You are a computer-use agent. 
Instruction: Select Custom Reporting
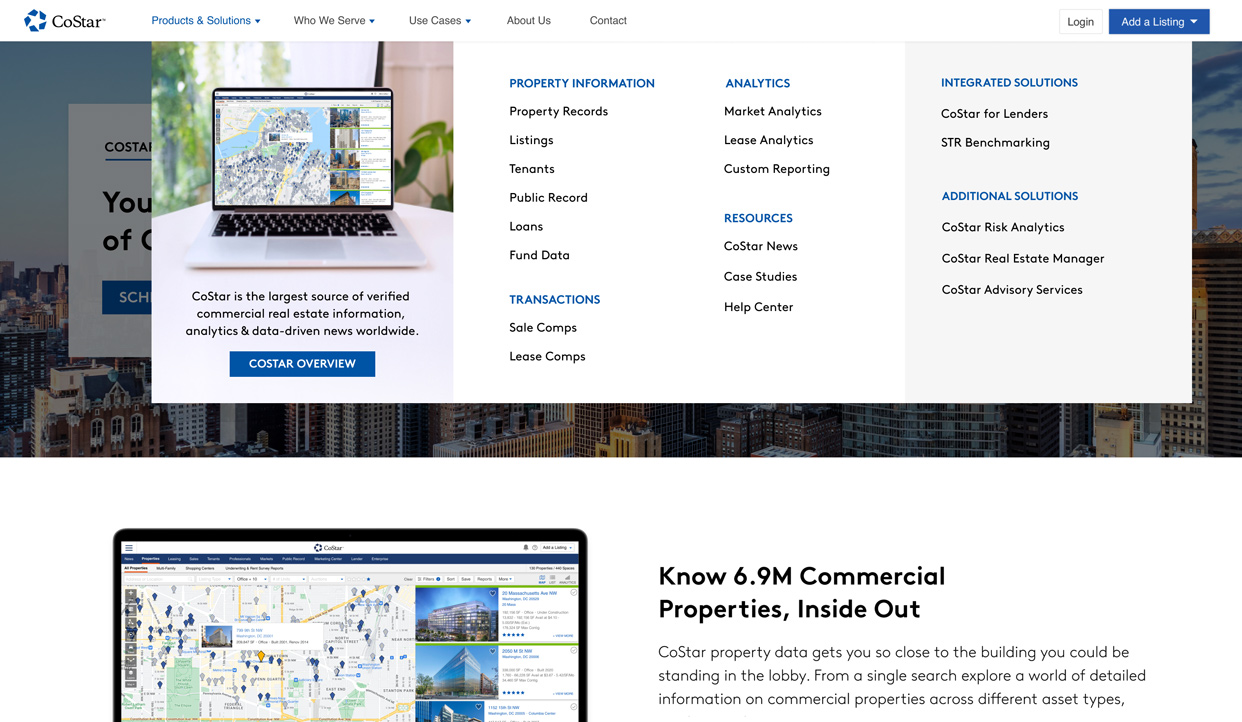point(777,168)
